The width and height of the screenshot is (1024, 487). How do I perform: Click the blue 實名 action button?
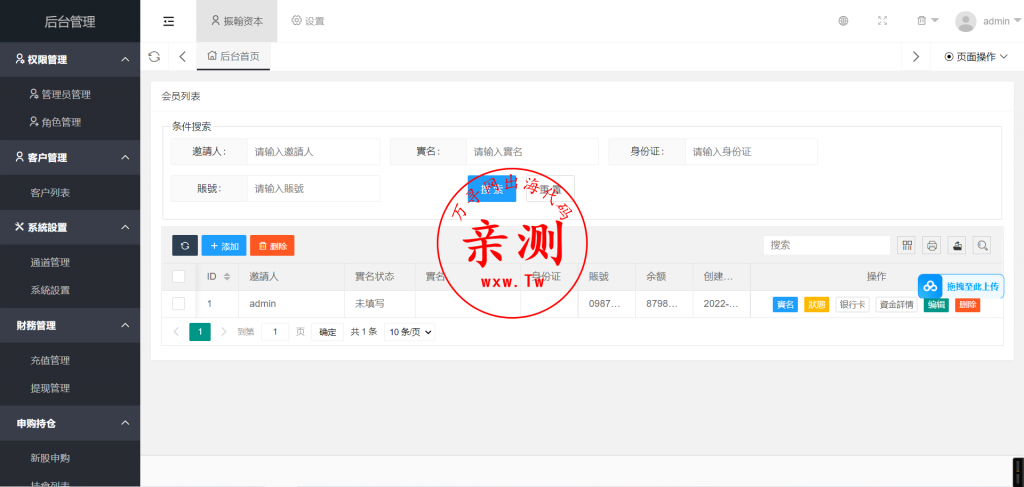point(785,305)
